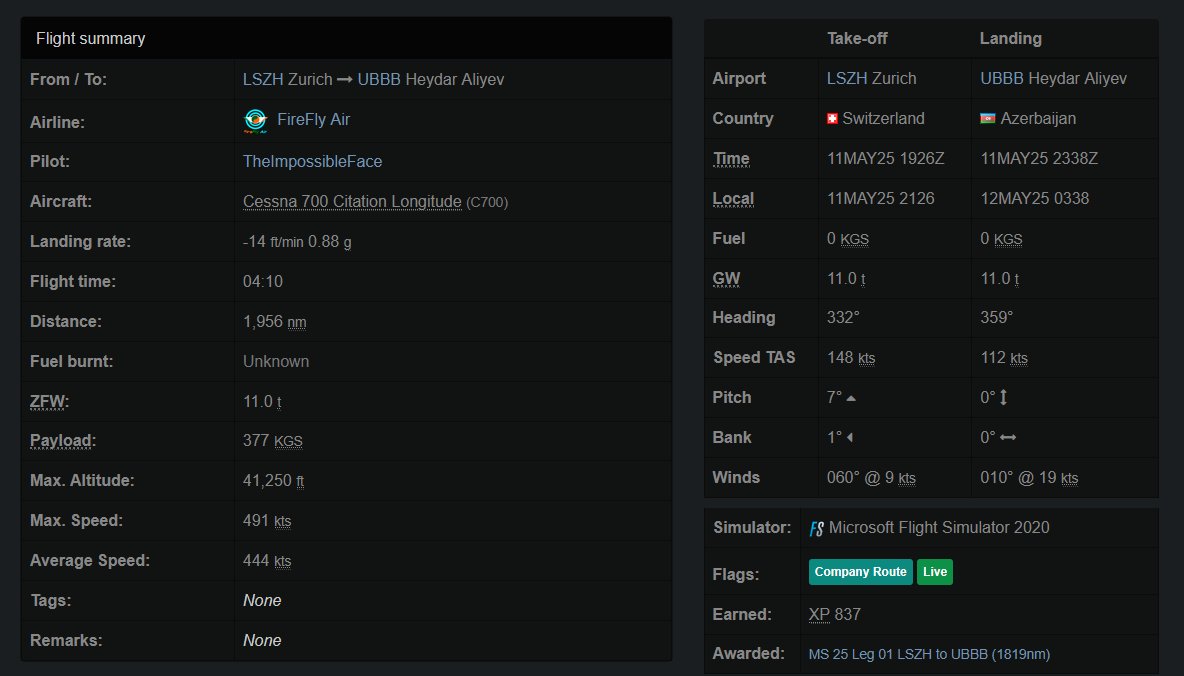
Task: Click LSZH Zurich in the take-off column
Action: pyautogui.click(x=871, y=78)
